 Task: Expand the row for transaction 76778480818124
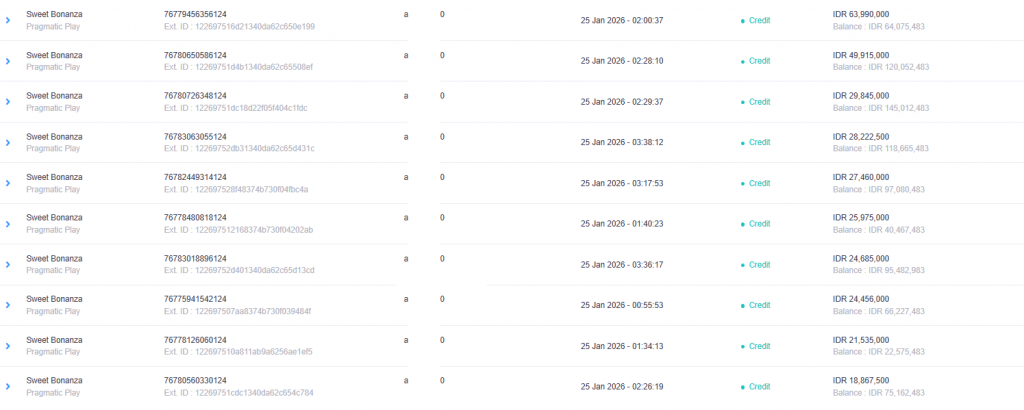click(x=8, y=224)
